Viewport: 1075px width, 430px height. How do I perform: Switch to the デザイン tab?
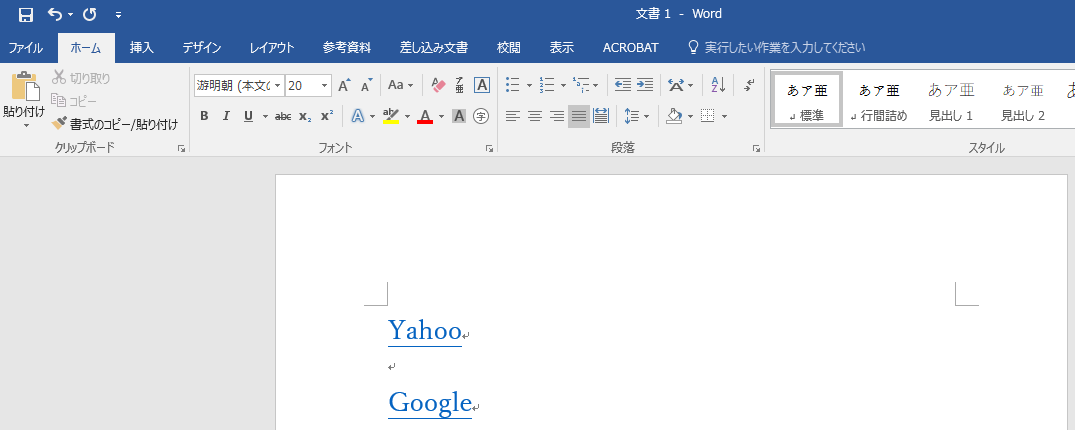click(202, 47)
